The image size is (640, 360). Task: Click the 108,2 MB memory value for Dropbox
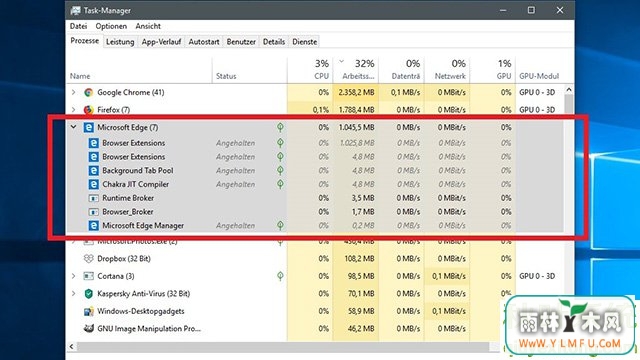pos(359,259)
